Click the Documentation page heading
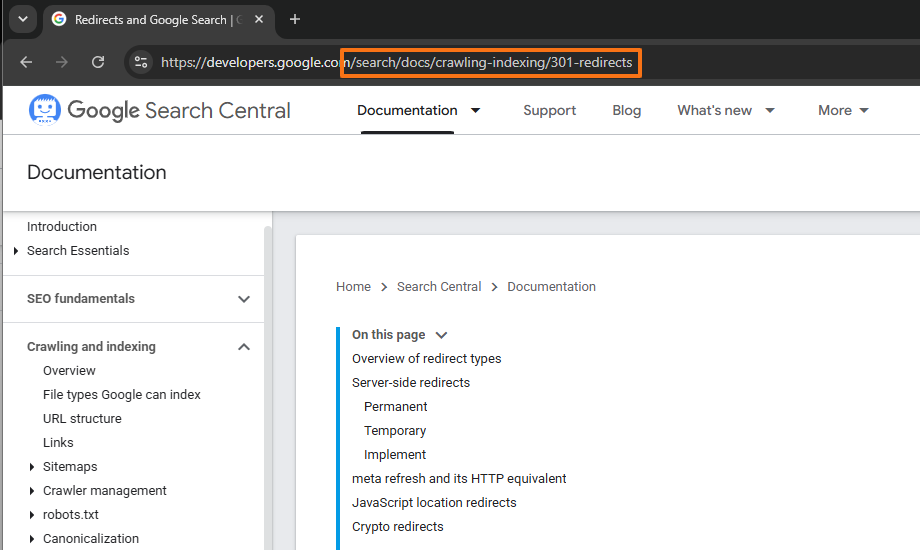The height and width of the screenshot is (550, 920). click(x=97, y=173)
